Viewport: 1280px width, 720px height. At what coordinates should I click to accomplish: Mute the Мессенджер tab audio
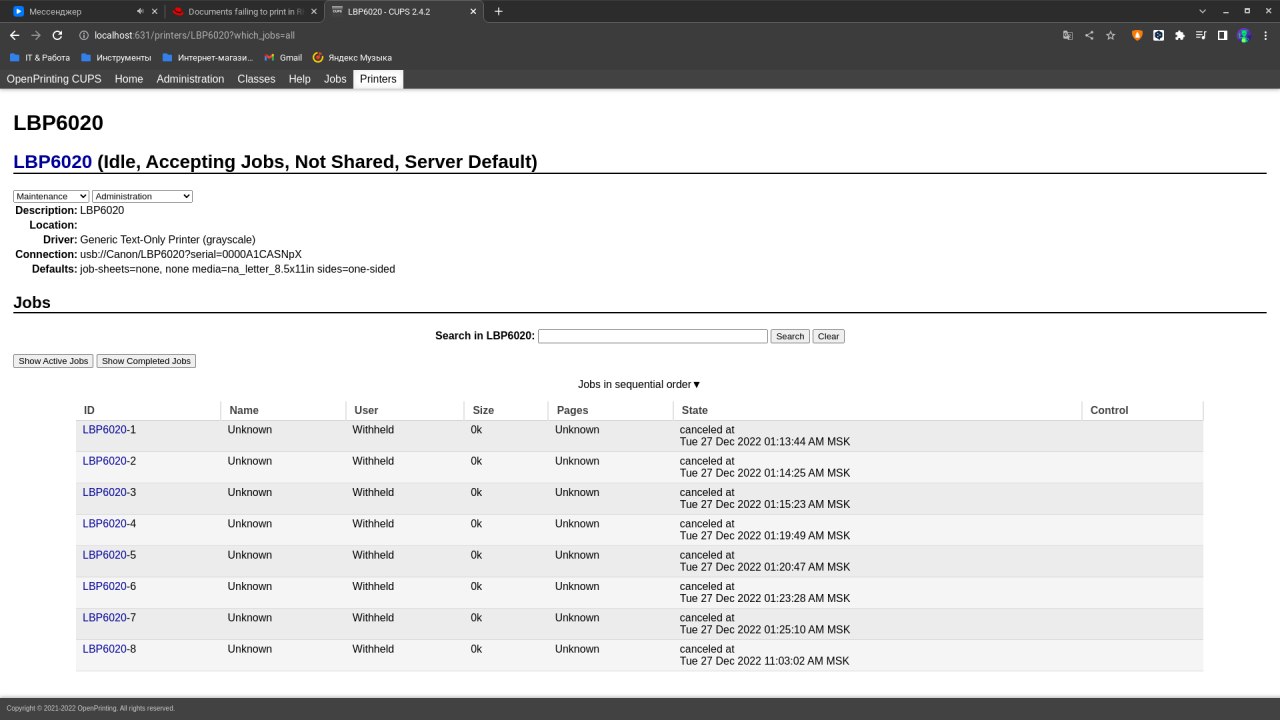coord(140,11)
